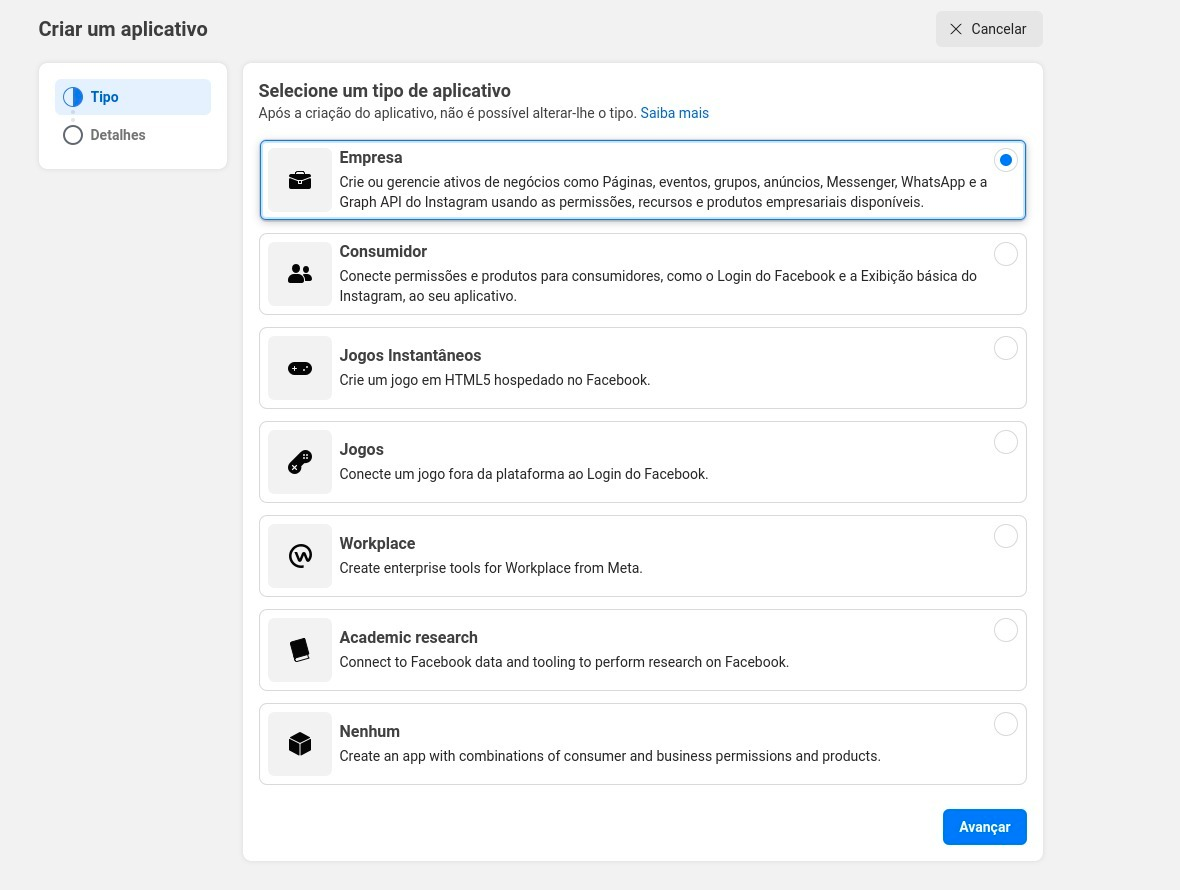Open the Tipo step in the sidebar
The height and width of the screenshot is (890, 1180).
[133, 97]
